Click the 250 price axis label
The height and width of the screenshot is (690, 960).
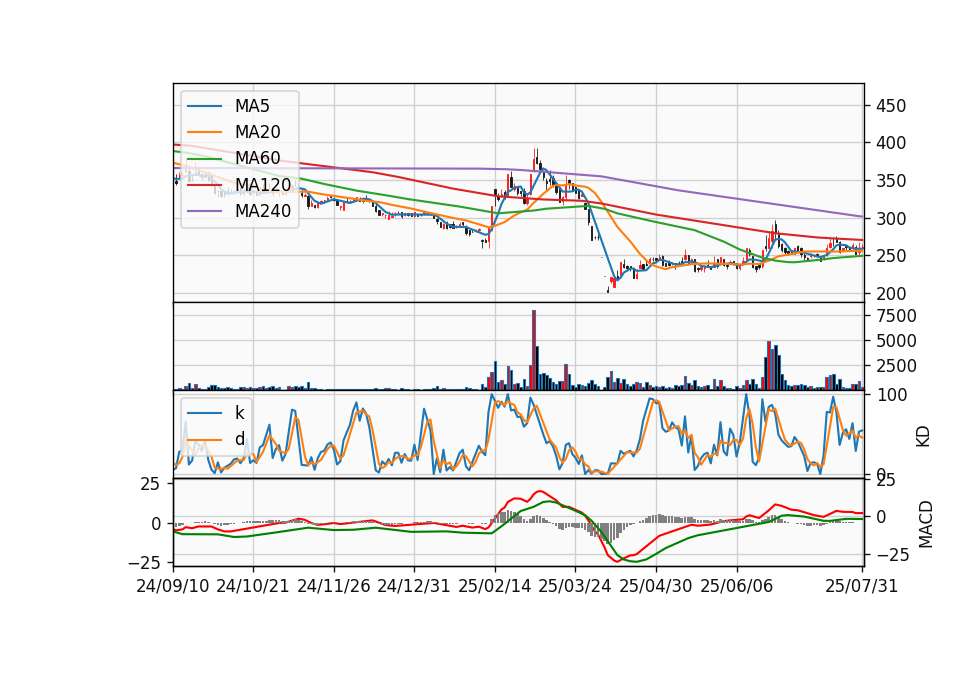coord(891,256)
